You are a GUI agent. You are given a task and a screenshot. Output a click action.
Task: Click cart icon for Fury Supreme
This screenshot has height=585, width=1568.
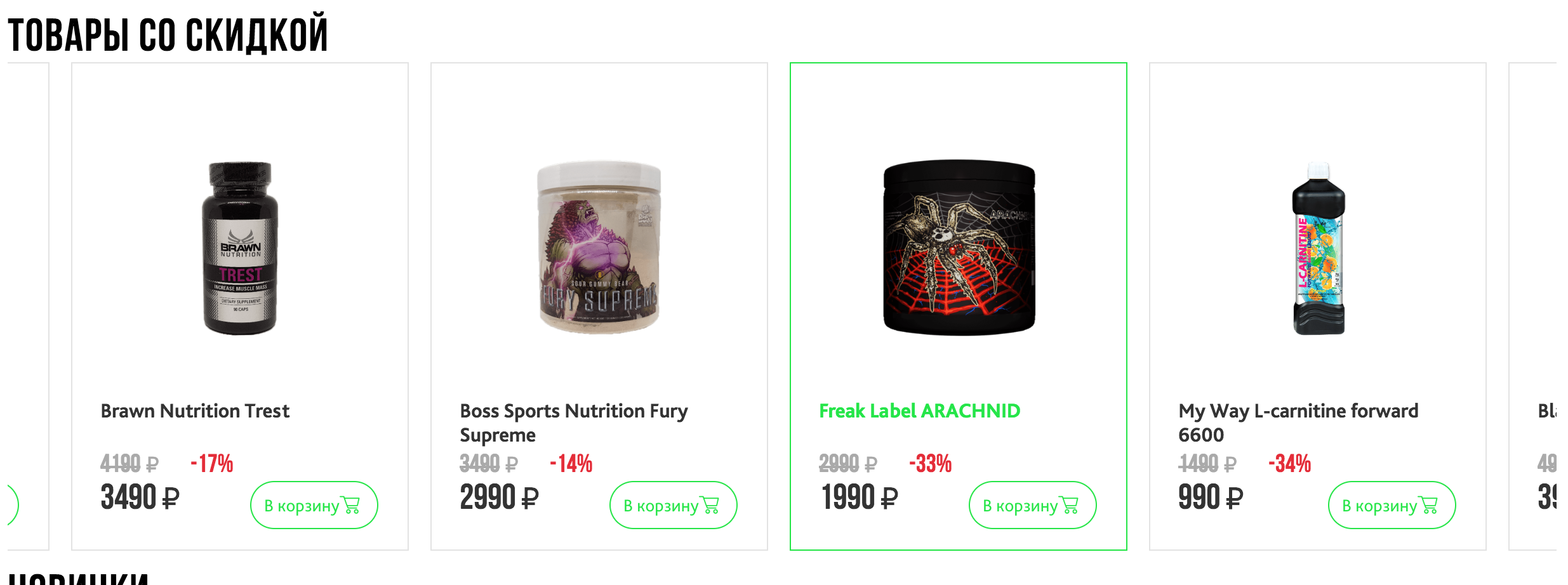tap(710, 505)
